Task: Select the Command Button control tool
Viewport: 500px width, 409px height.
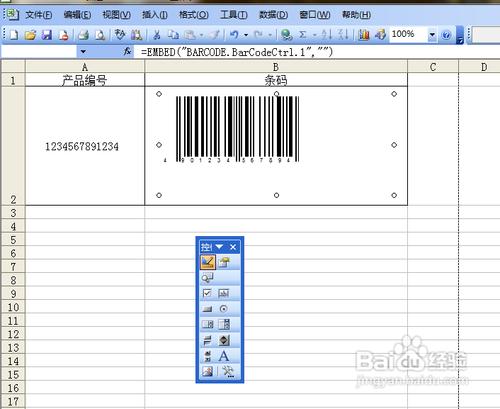Action: coord(207,309)
